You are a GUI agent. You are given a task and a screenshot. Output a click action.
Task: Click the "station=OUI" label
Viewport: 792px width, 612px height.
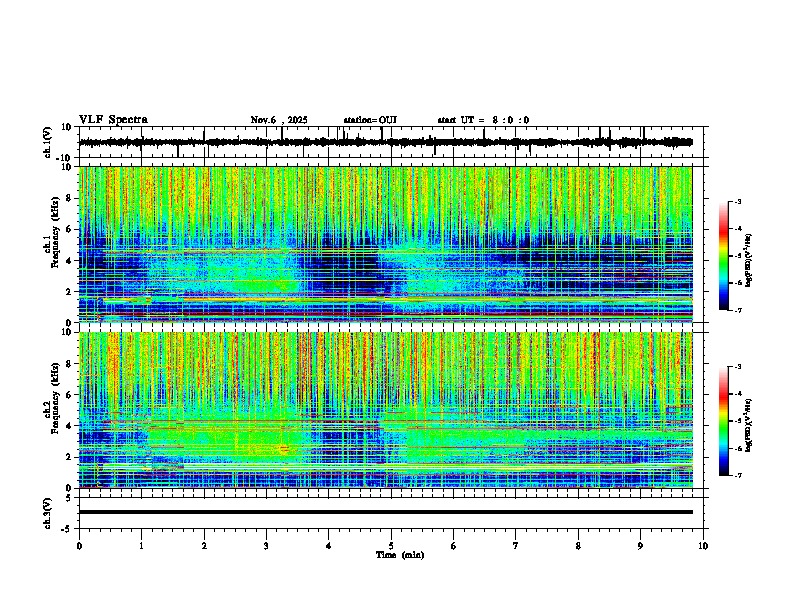(370, 120)
